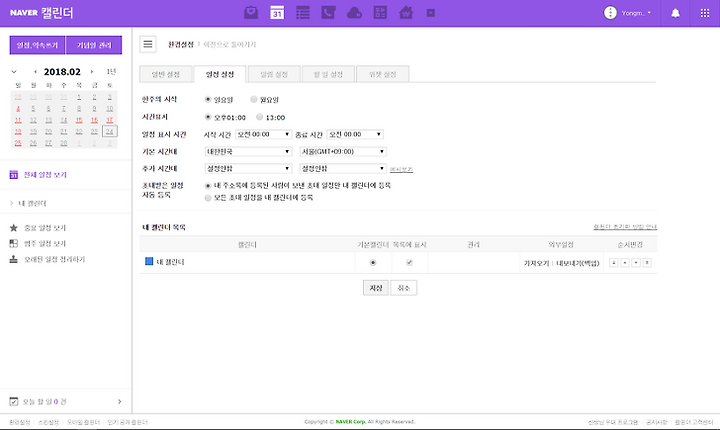The width and height of the screenshot is (720, 430).
Task: Switch to the 일반 설정 tab
Action: 166,74
